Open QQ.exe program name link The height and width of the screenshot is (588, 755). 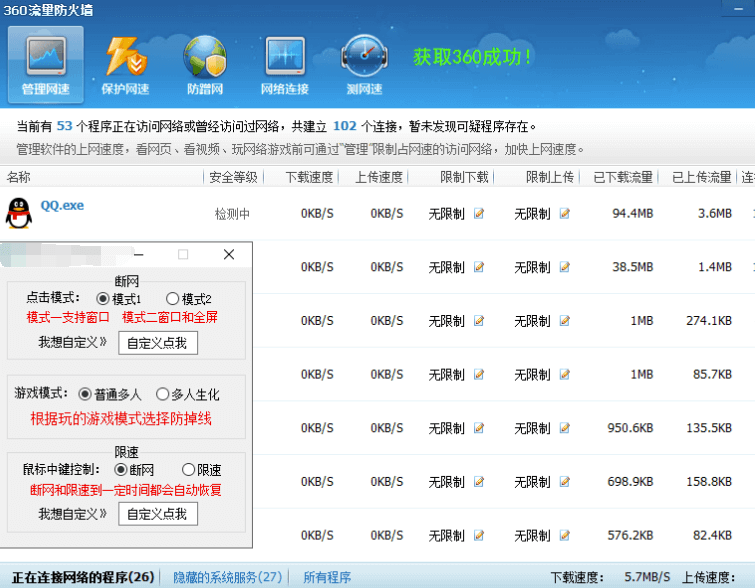(x=62, y=206)
